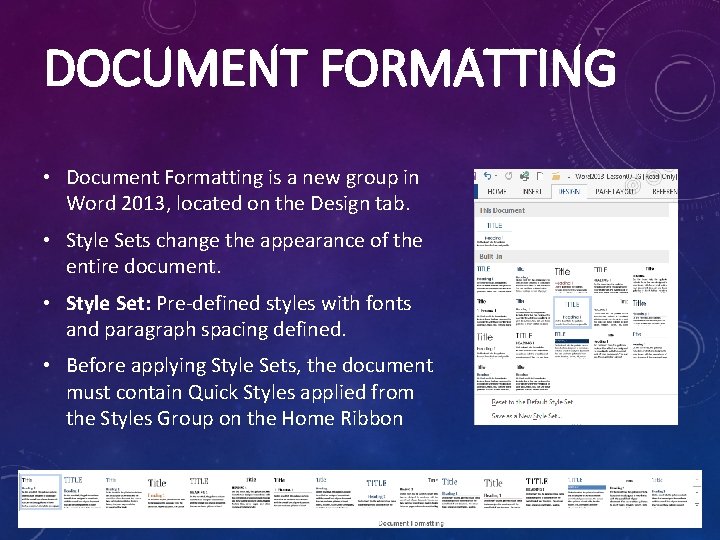Click gallery scroll-up arrow in Document Formatting strip
Image resolution: width=720 pixels, height=540 pixels.
click(x=697, y=480)
